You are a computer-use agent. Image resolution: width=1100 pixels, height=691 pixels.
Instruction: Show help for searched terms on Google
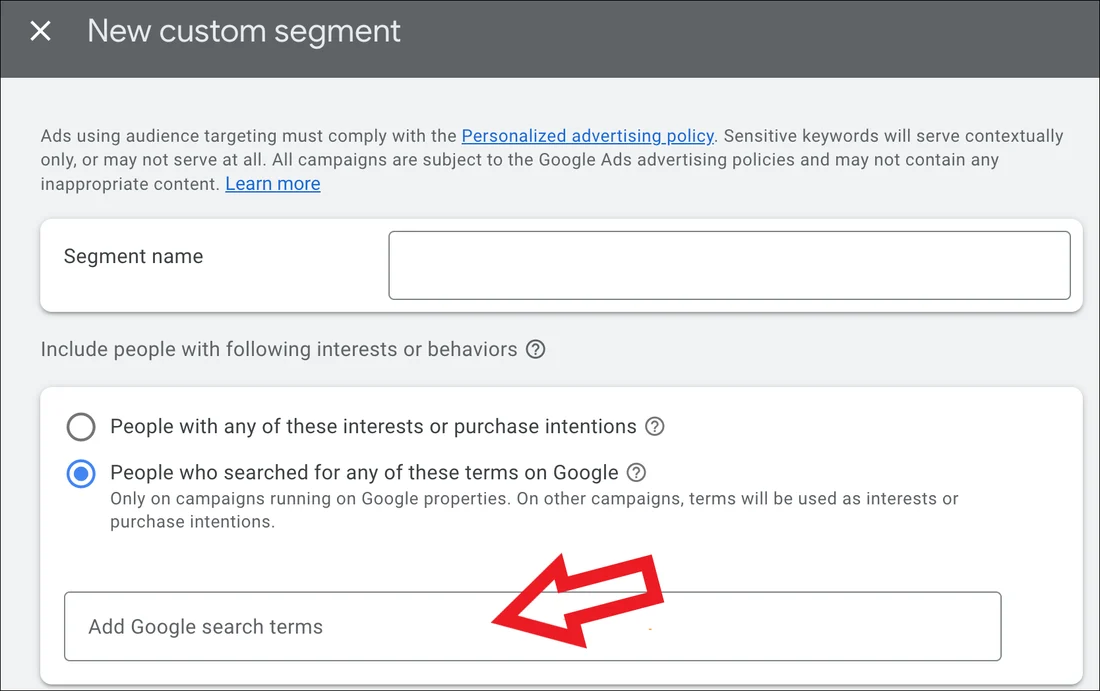(x=636, y=473)
